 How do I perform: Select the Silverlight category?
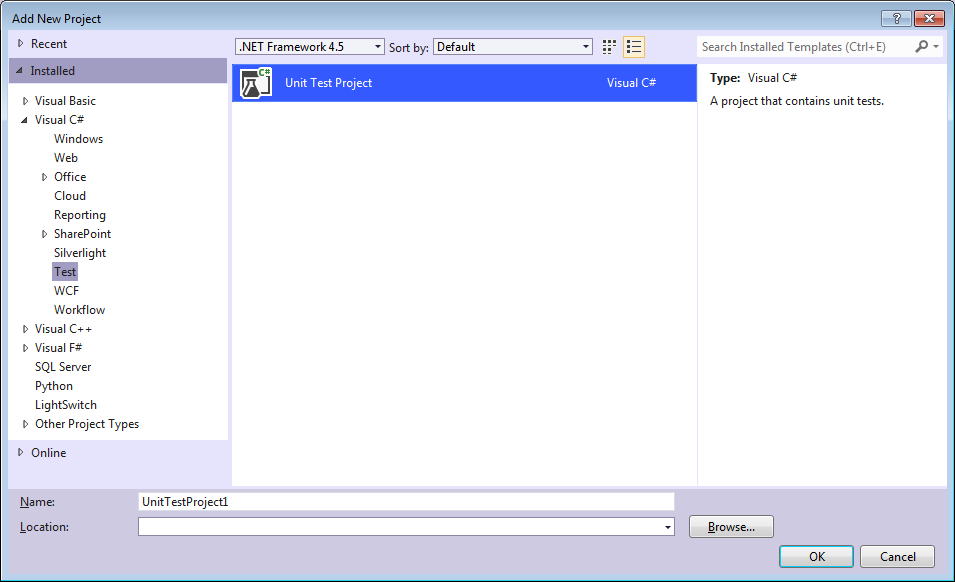point(80,253)
